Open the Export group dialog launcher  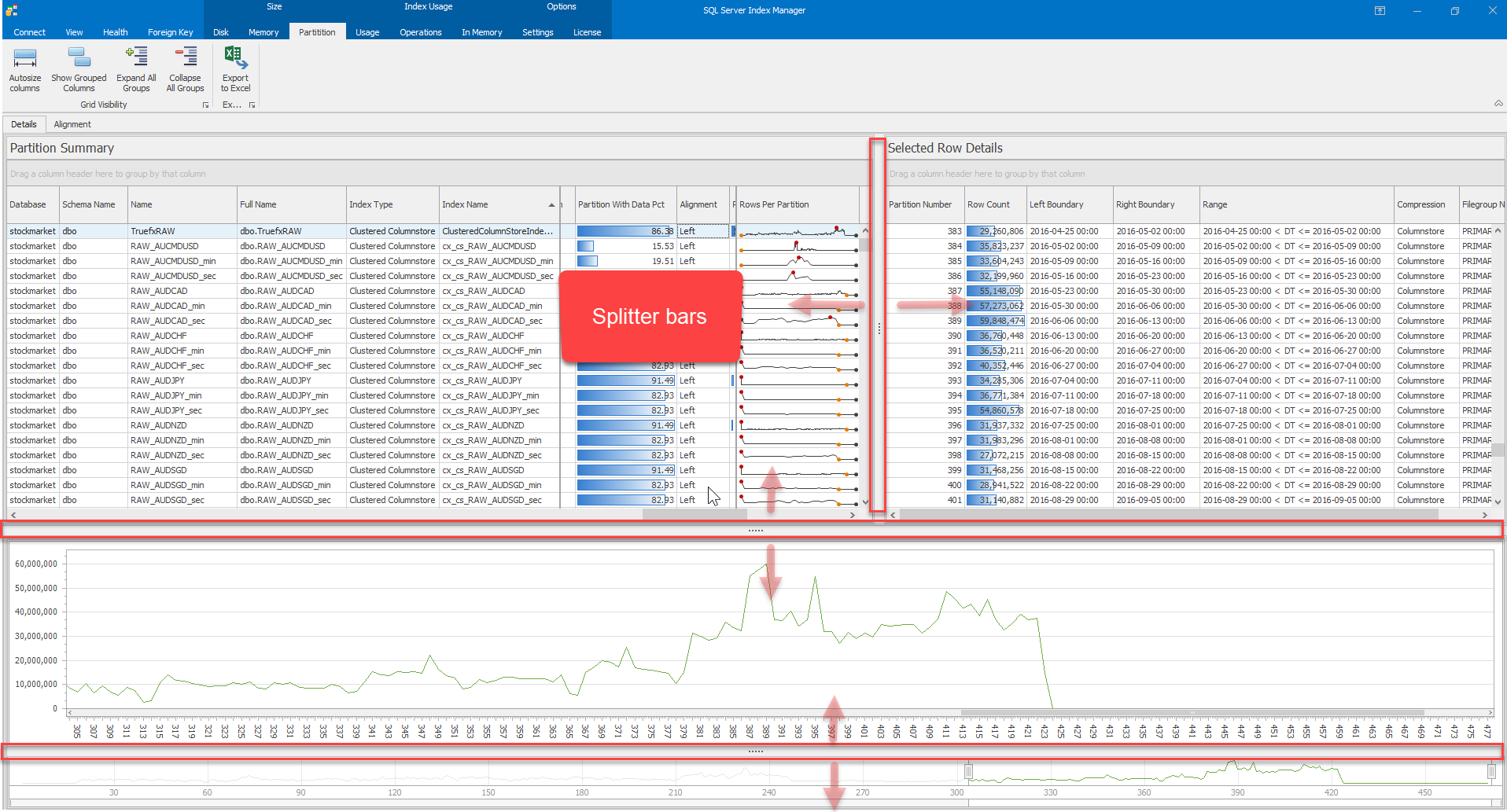pos(252,105)
